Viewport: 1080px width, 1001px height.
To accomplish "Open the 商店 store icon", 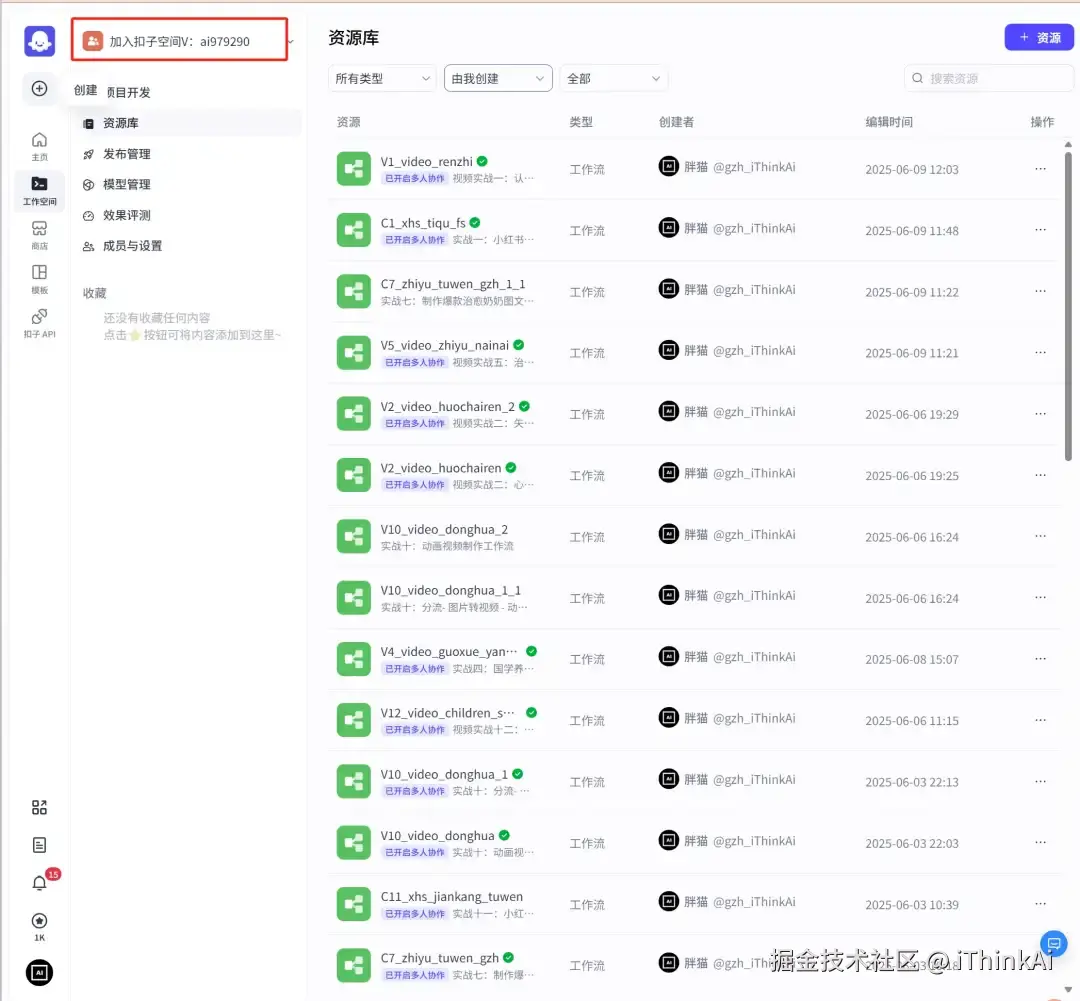I will (x=39, y=235).
